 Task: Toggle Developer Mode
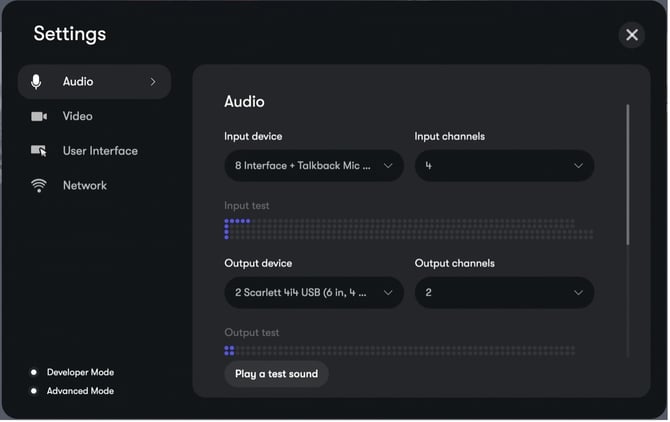[33, 372]
